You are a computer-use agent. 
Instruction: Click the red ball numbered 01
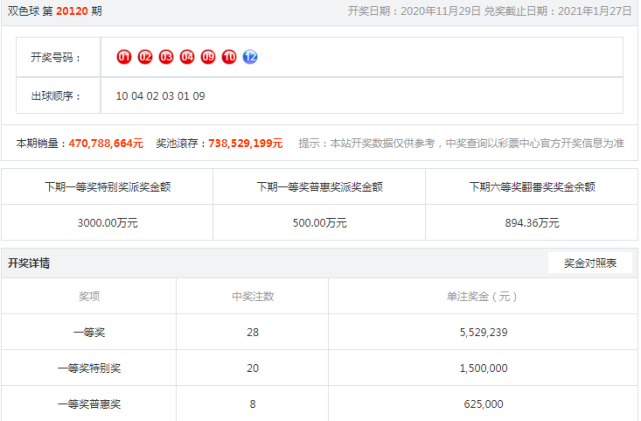tap(124, 57)
